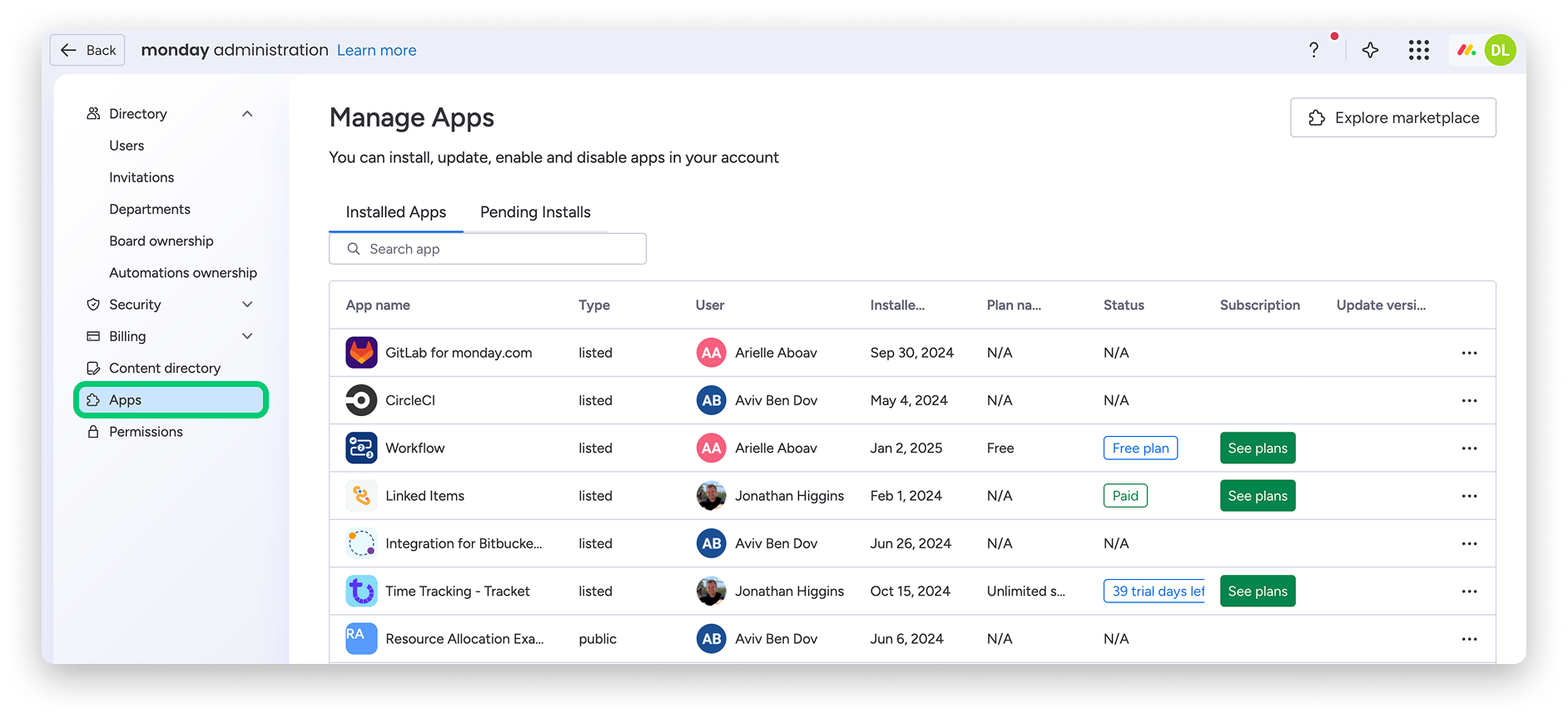Open more options for Linked Items row
Viewport: 1568px width, 718px height.
[x=1470, y=496]
